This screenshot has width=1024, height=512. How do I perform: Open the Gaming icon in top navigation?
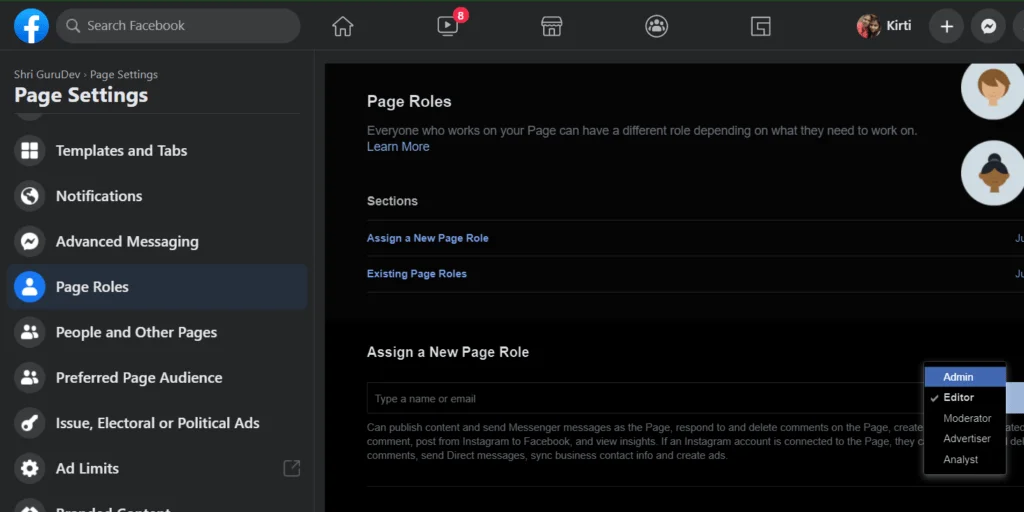[760, 27]
